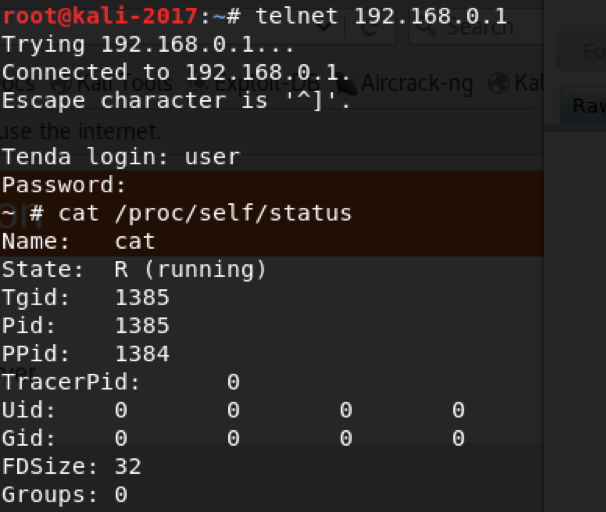Click into the faint Search field
Viewport: 606px width, 512px height.
477,29
